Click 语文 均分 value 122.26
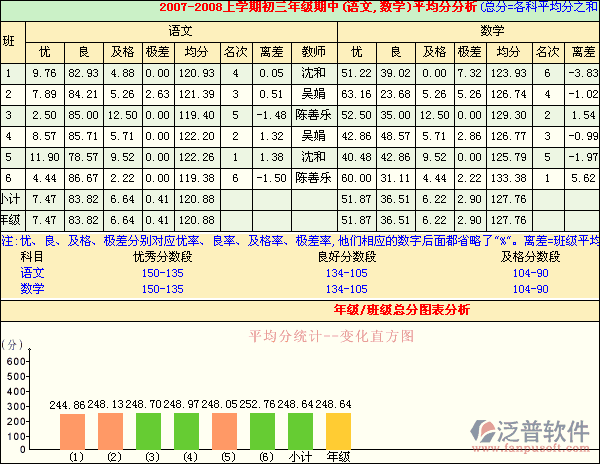The width and height of the screenshot is (600, 464). click(x=197, y=157)
